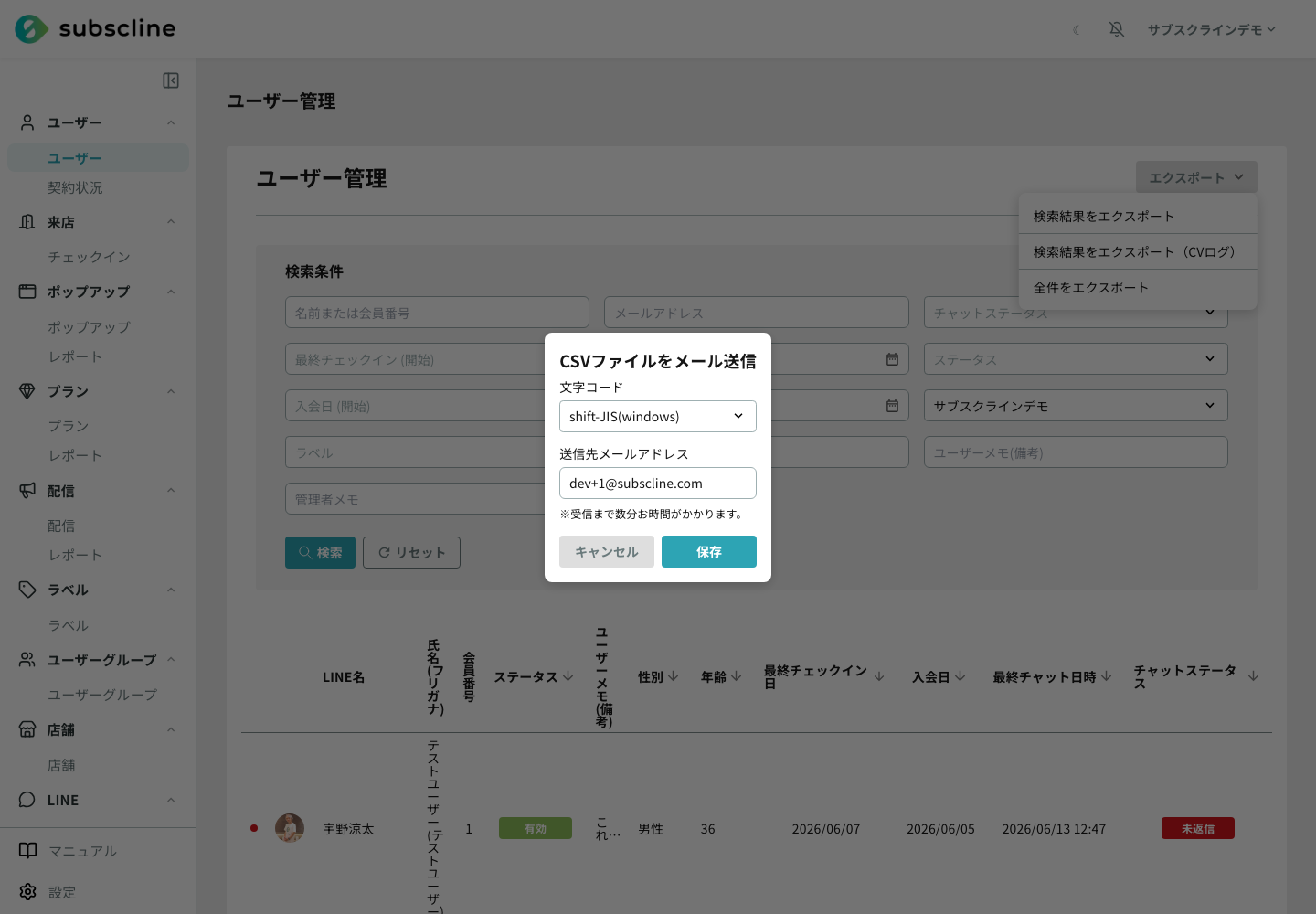Click the ポップアップ window icon
The width and height of the screenshot is (1316, 914).
[x=27, y=292]
